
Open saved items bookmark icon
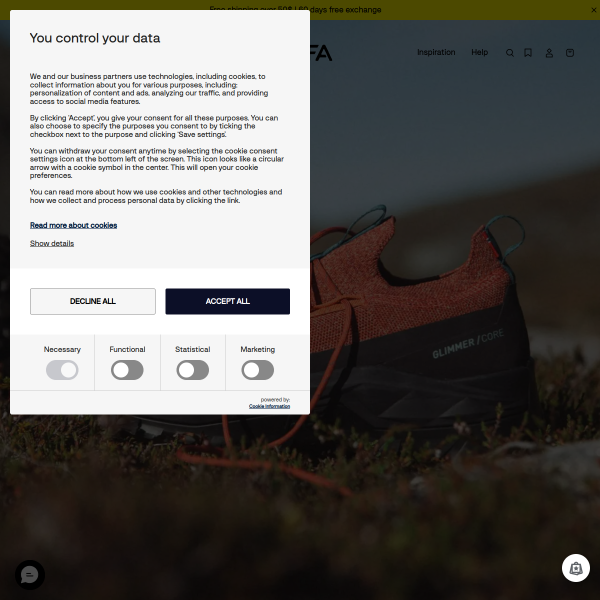[x=528, y=52]
